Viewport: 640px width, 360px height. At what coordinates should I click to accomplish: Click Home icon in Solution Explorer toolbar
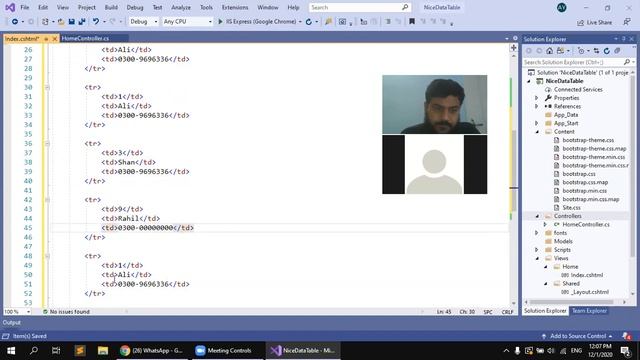tap(549, 51)
